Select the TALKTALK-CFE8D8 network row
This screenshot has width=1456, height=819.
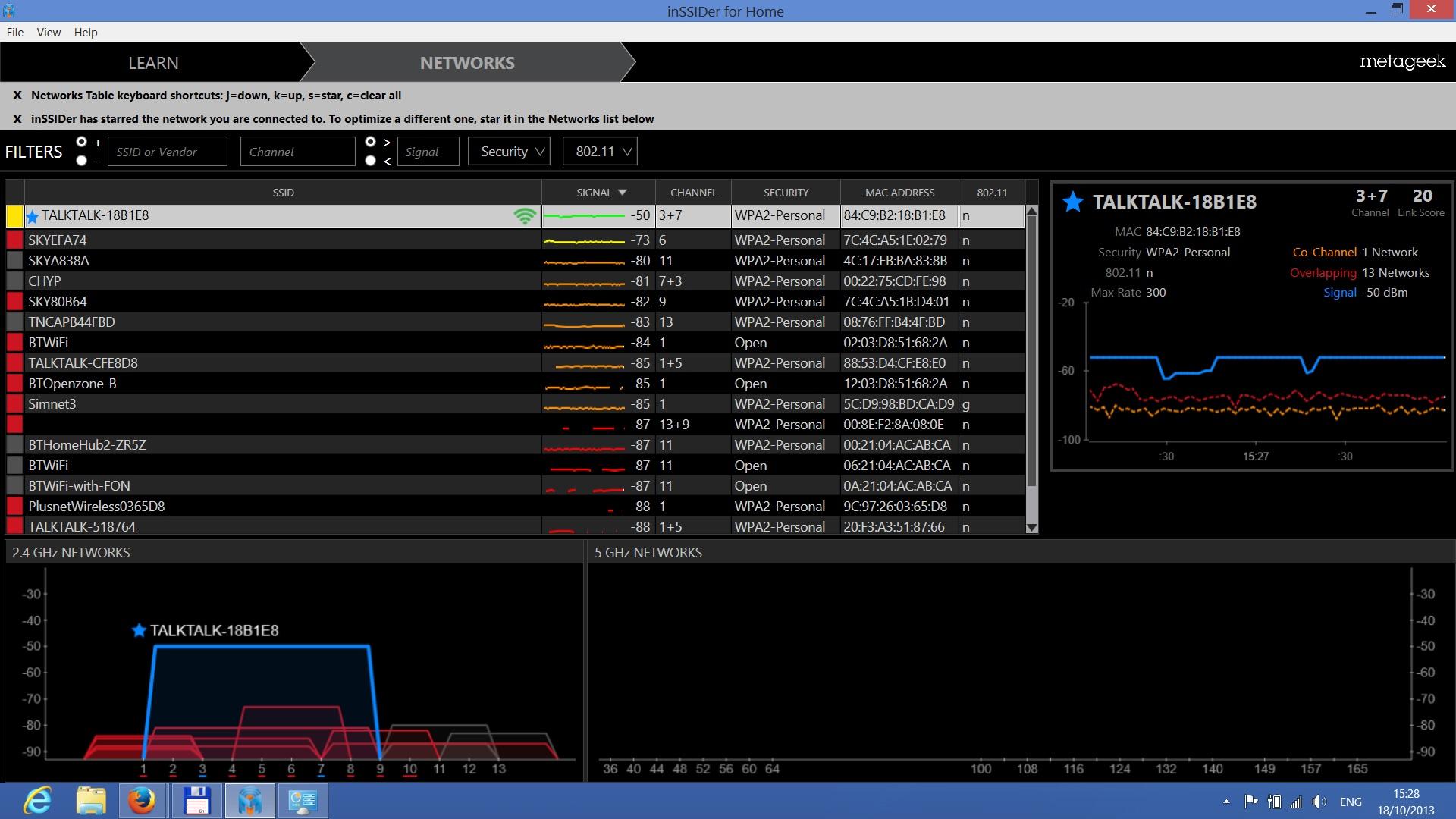pyautogui.click(x=516, y=363)
